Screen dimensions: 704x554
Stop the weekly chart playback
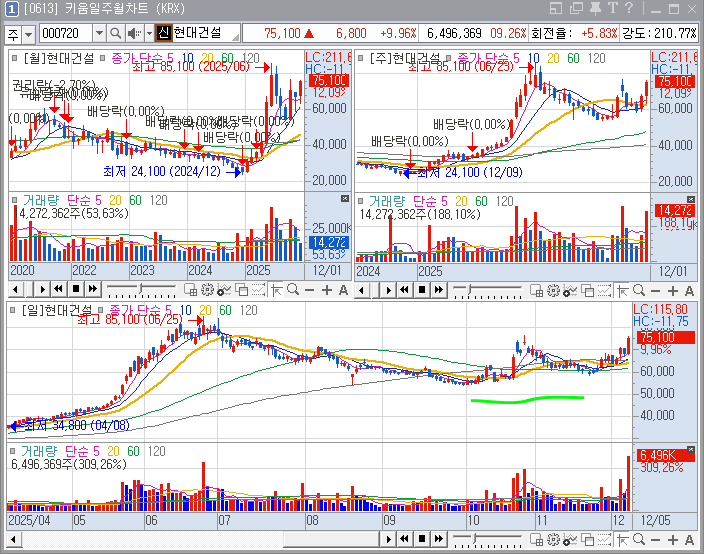422,290
